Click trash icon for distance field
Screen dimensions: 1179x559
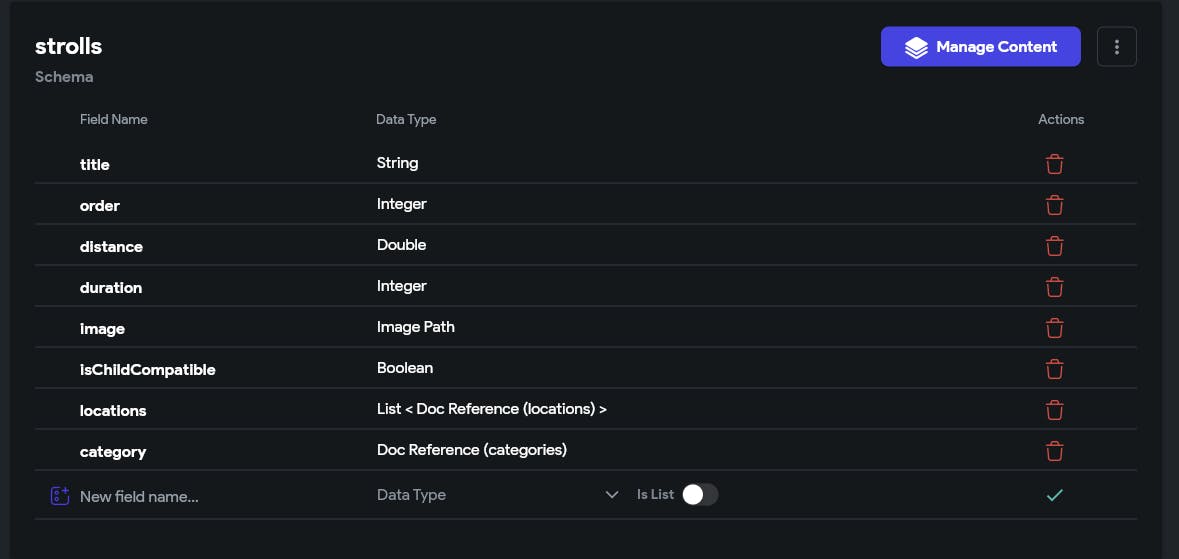pos(1054,246)
